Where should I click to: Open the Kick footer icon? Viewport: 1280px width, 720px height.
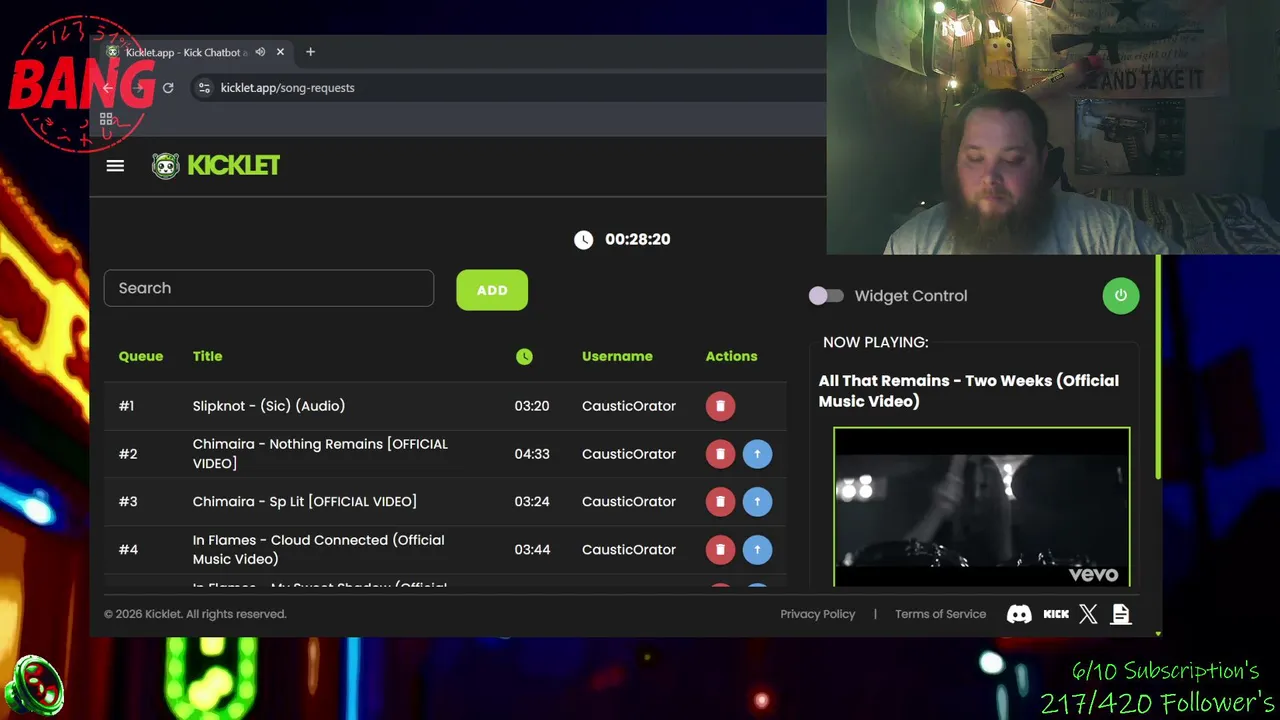[1056, 615]
